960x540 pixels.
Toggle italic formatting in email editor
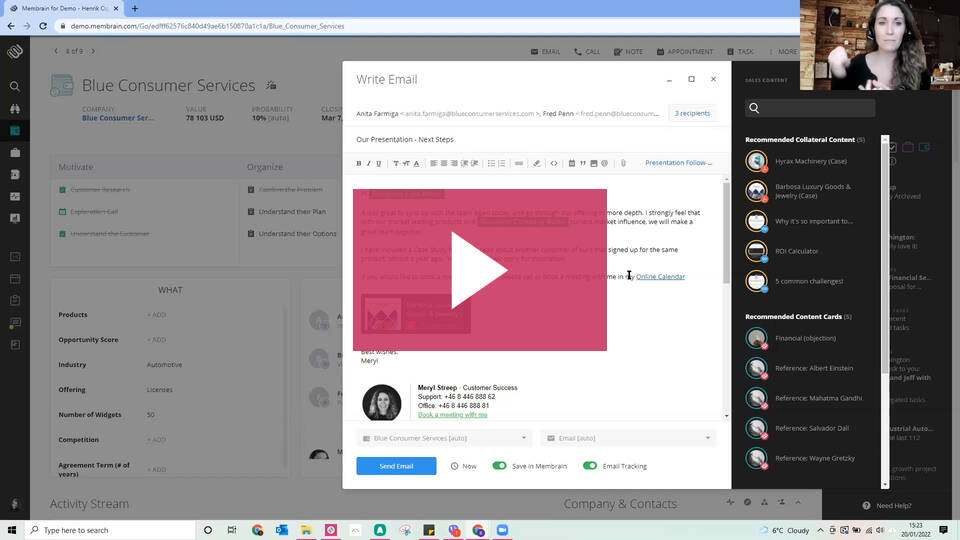click(x=369, y=163)
